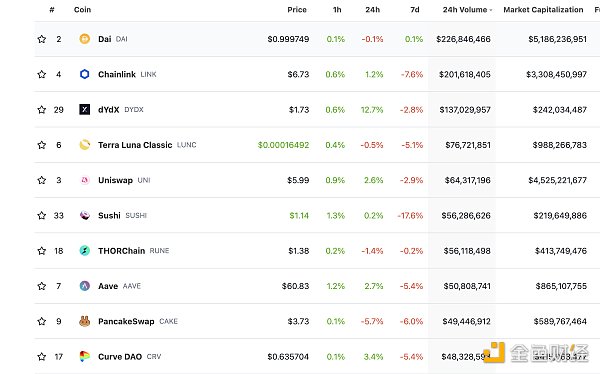Click the green price $0.00016492
The width and height of the screenshot is (600, 374).
(x=283, y=145)
